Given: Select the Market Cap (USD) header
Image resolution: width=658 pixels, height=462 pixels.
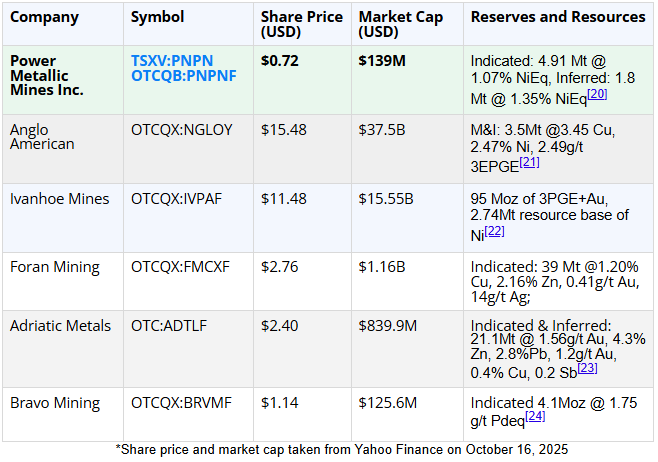Looking at the screenshot, I should (x=400, y=25).
